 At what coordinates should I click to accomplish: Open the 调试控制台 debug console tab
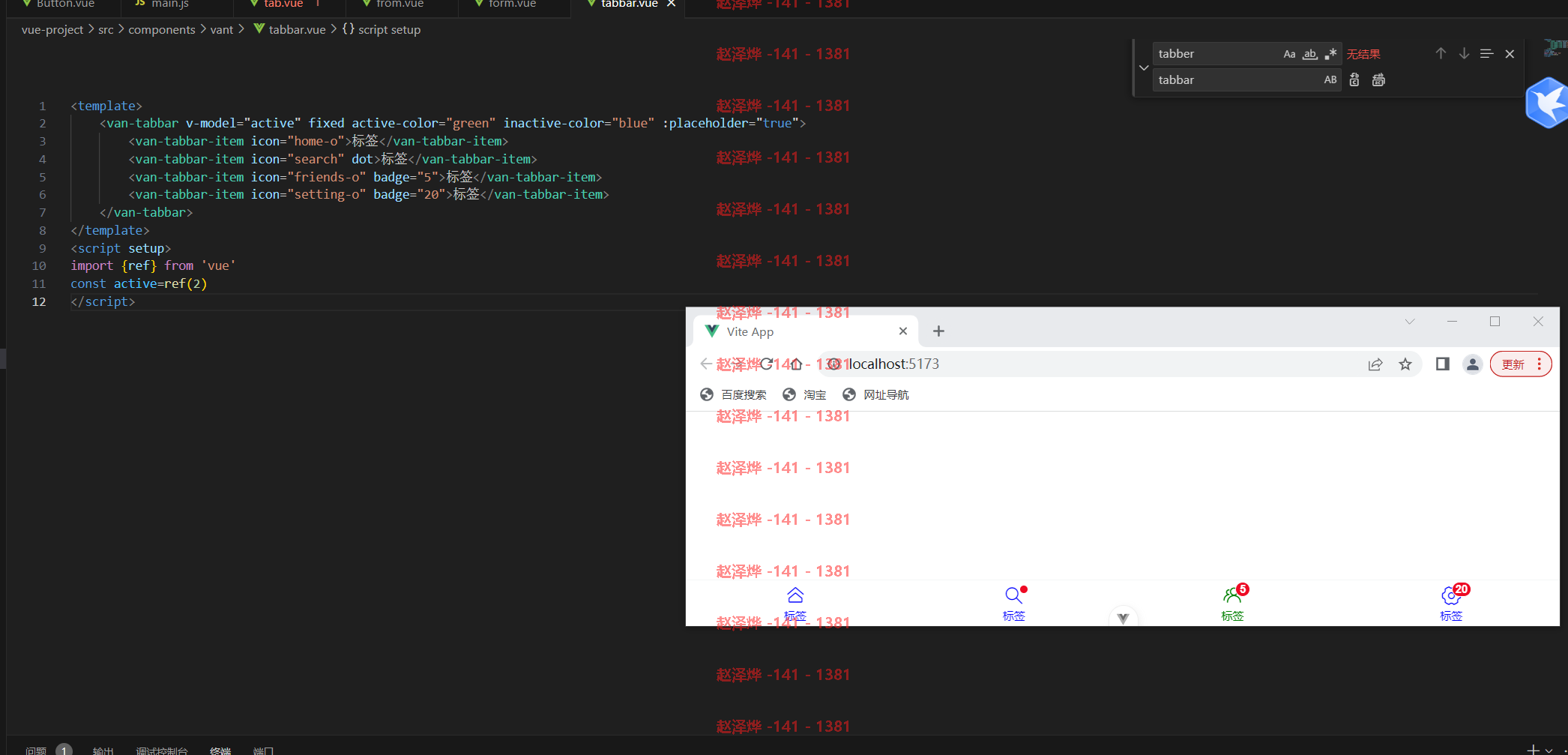tap(162, 750)
